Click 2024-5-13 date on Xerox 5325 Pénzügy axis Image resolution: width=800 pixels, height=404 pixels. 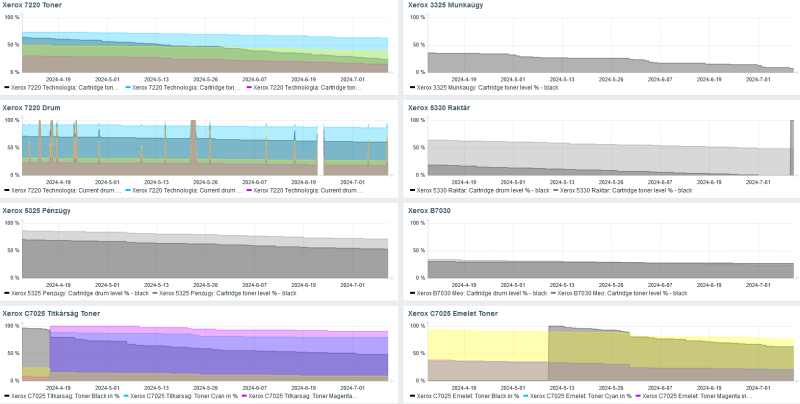156,285
